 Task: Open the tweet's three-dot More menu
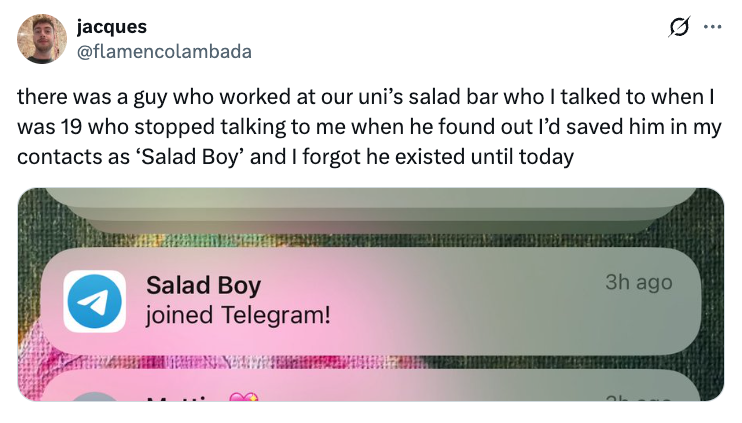712,27
